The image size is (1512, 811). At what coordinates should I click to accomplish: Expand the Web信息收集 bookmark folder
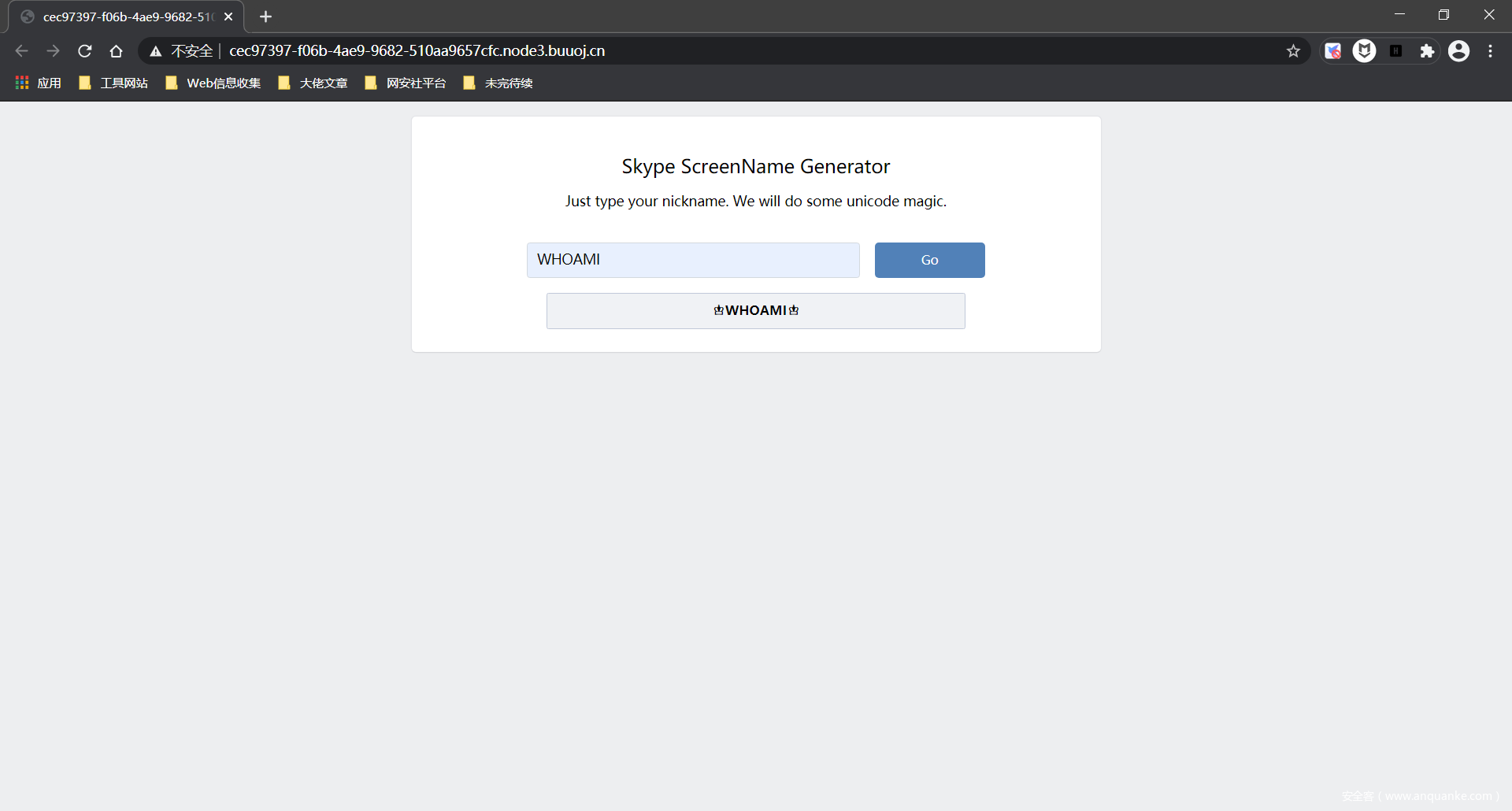[x=213, y=83]
